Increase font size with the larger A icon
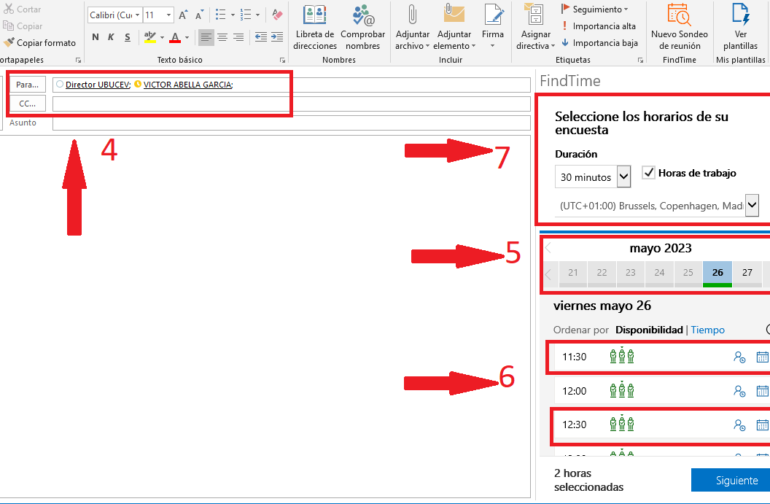 (x=183, y=15)
